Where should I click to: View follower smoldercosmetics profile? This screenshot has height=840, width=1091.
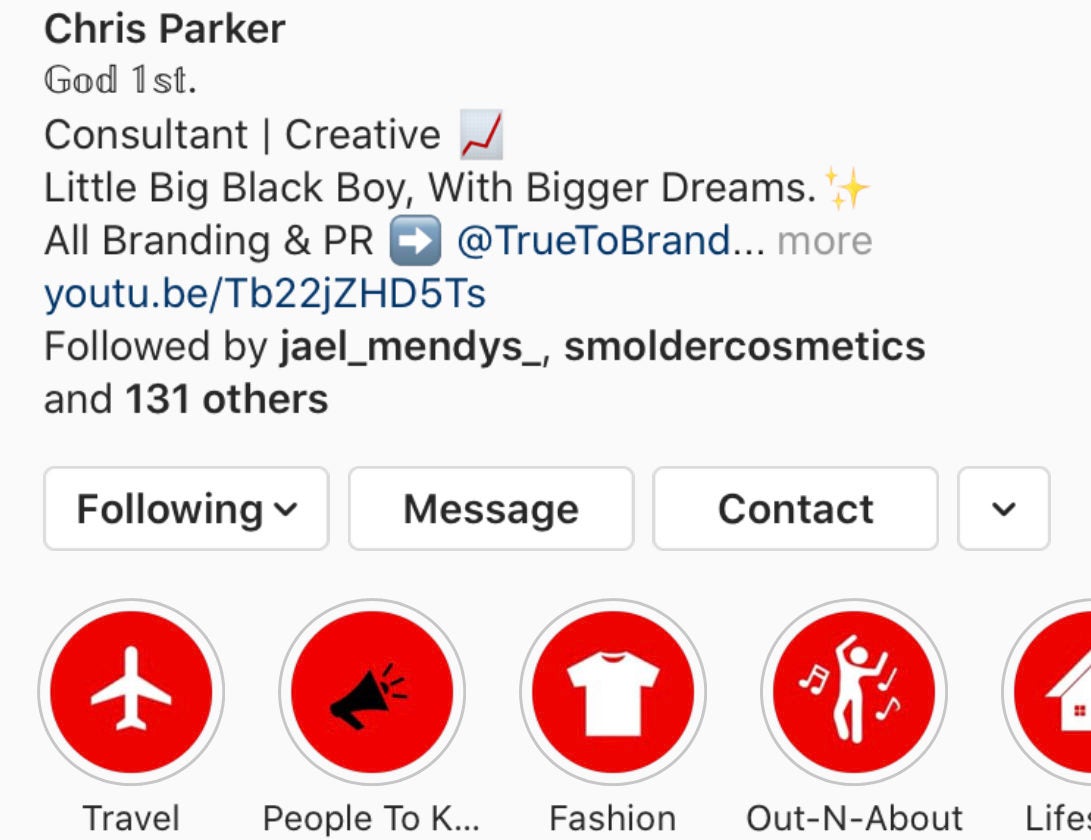point(744,347)
